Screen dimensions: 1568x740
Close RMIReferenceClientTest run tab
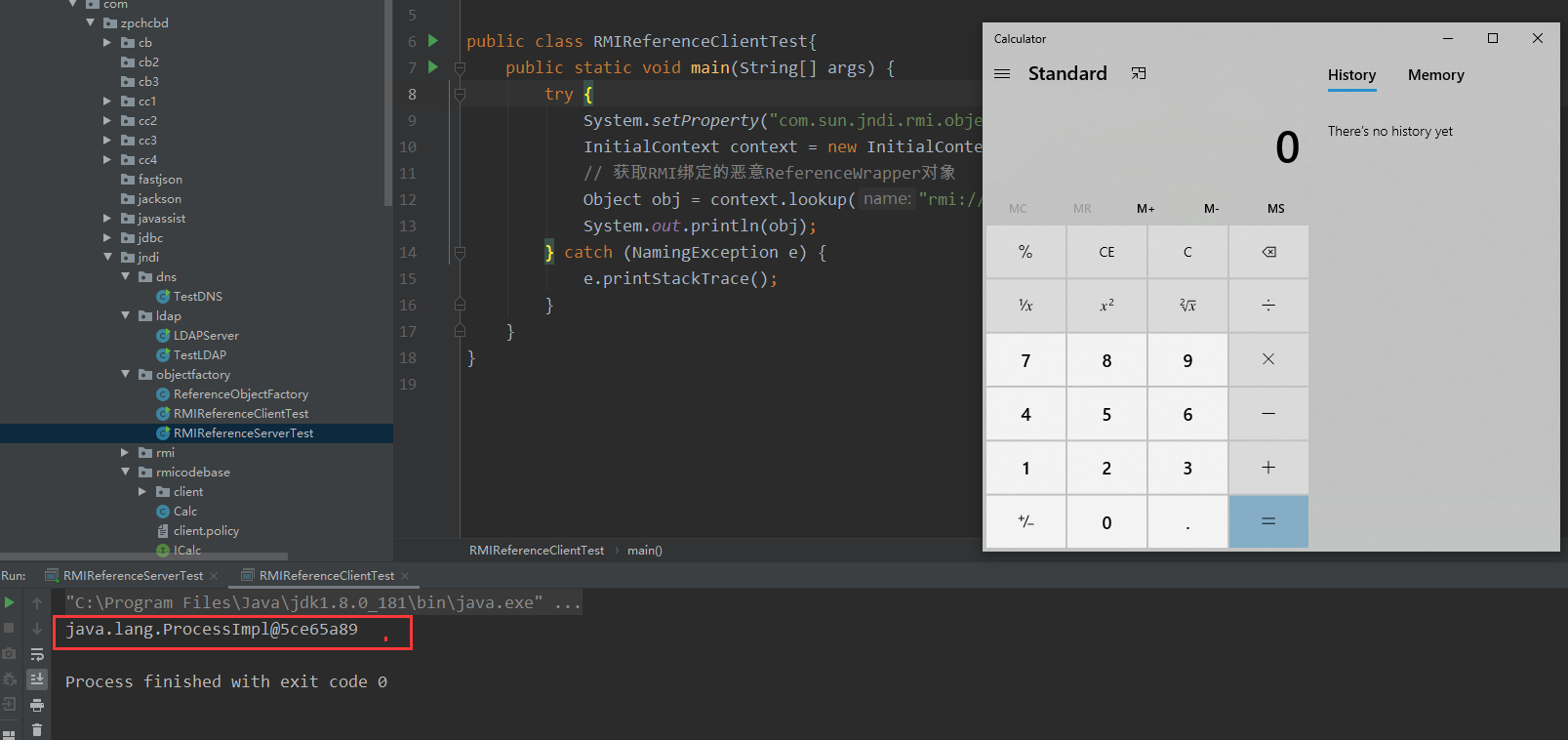point(405,576)
